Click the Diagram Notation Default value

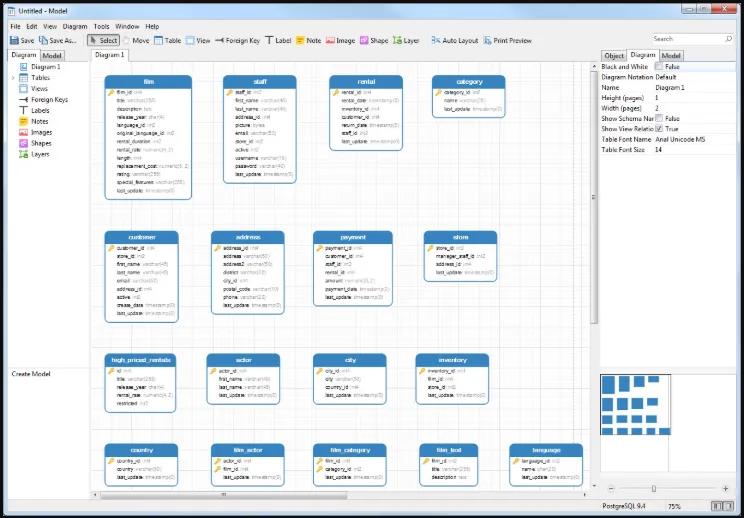point(666,77)
